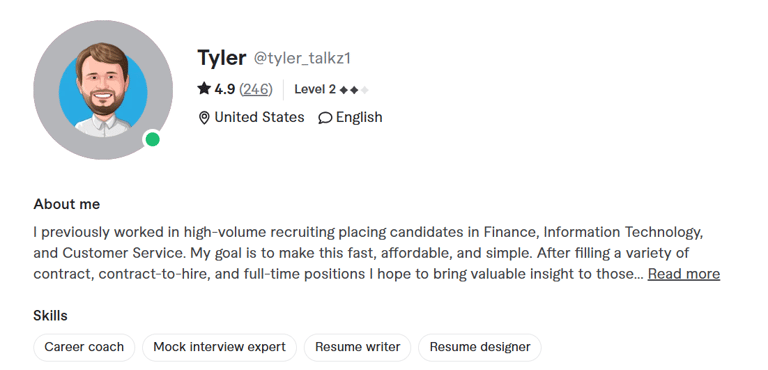Click the star rating icon
This screenshot has height=370, width=768.
click(204, 89)
